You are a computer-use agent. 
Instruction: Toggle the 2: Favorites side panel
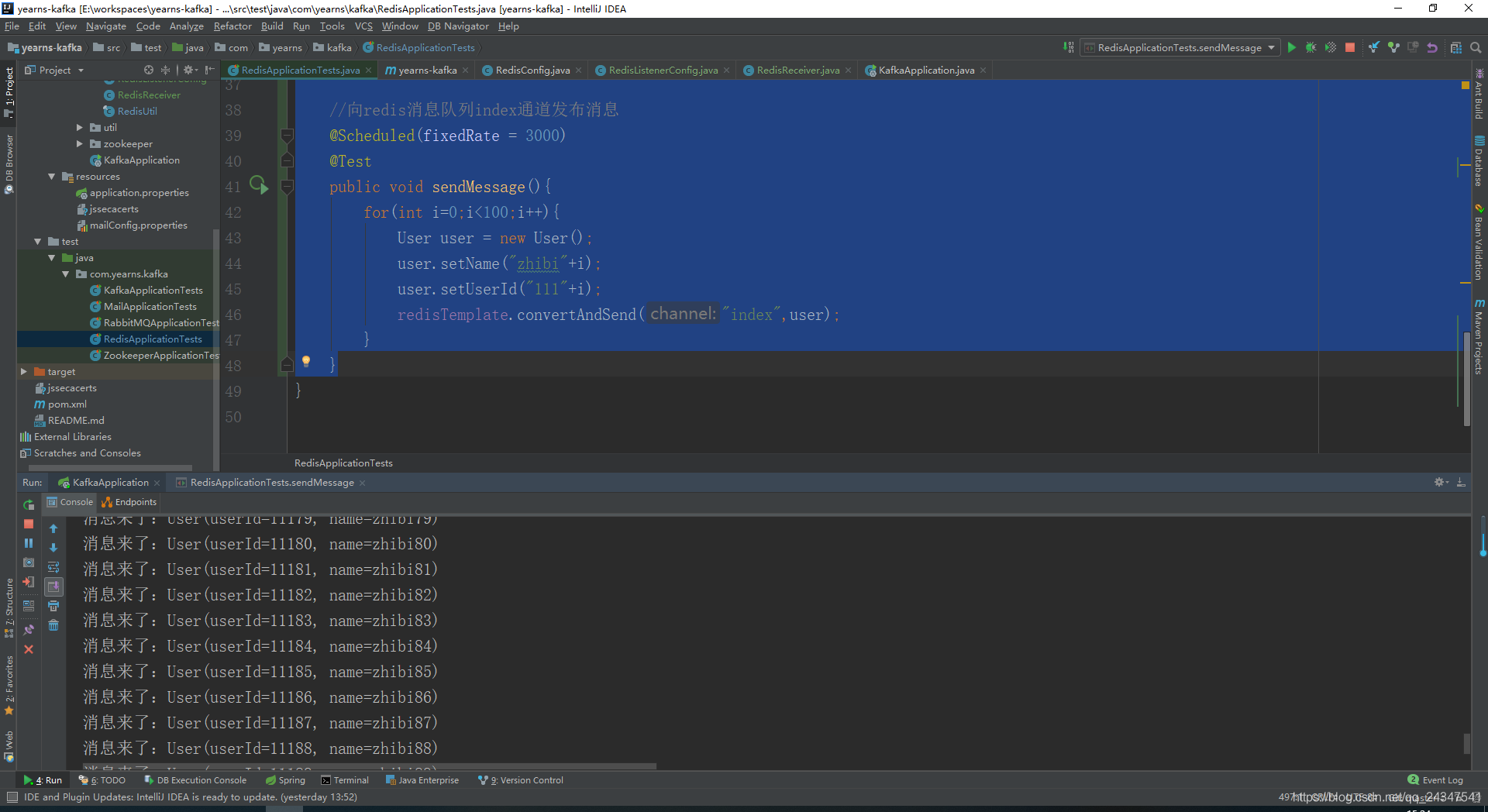[x=9, y=685]
